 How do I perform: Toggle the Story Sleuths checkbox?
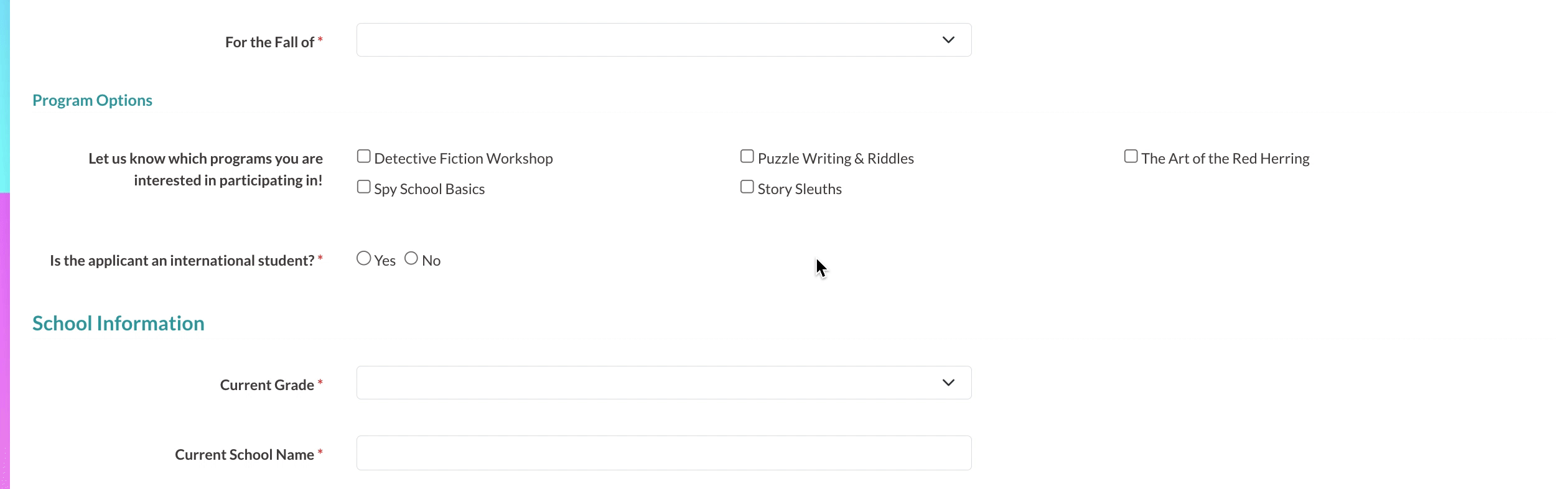(747, 187)
